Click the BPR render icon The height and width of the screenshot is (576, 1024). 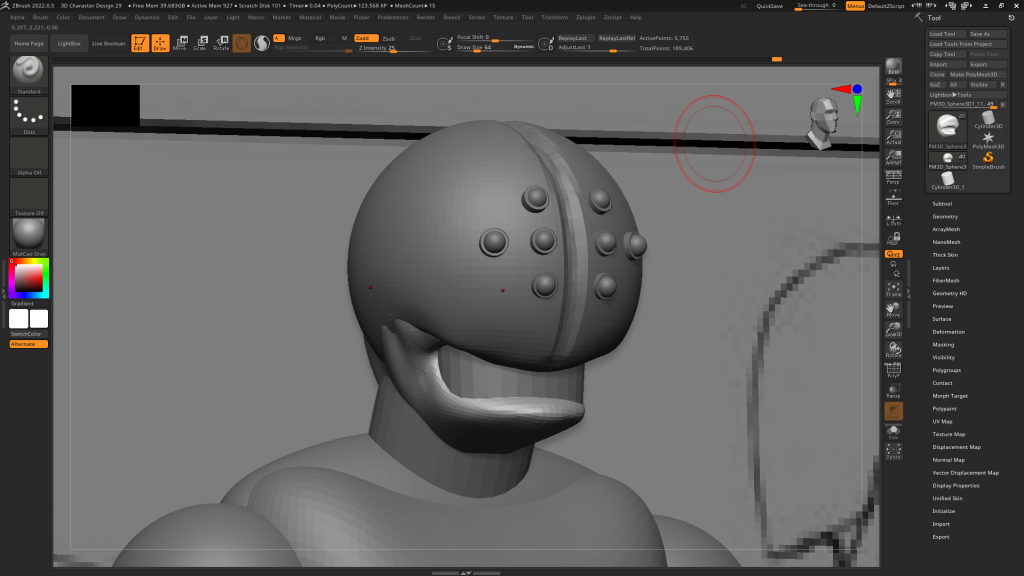point(893,67)
